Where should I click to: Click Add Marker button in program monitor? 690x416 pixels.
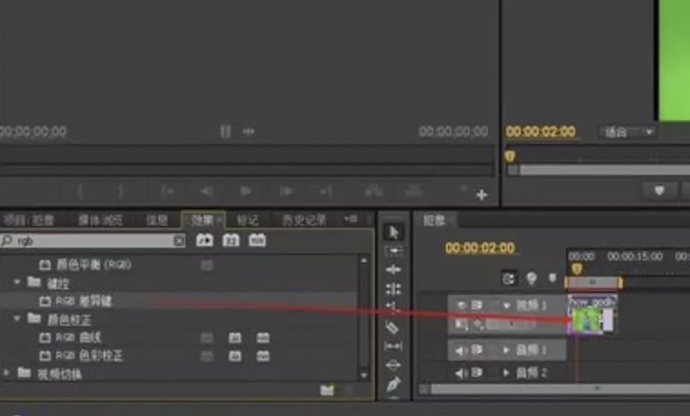tap(659, 191)
